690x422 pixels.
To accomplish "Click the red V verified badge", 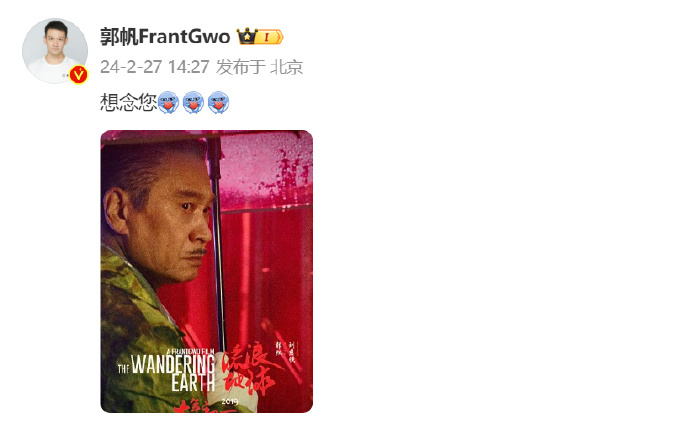I will click(x=79, y=75).
